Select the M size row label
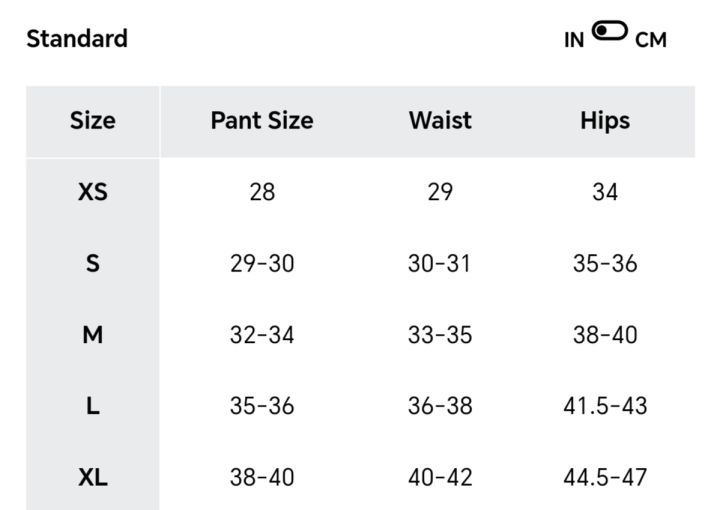Image resolution: width=720 pixels, height=510 pixels. point(92,335)
